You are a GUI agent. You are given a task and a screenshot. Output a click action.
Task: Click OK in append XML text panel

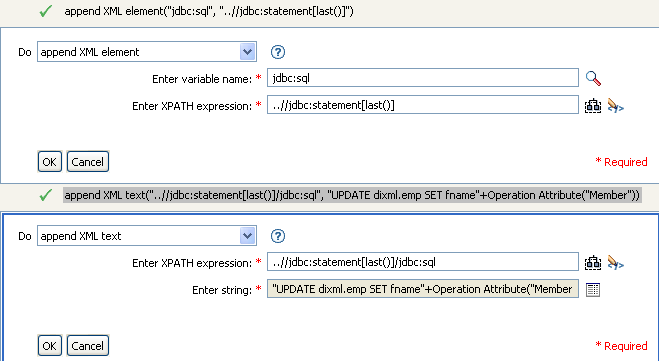coord(50,346)
